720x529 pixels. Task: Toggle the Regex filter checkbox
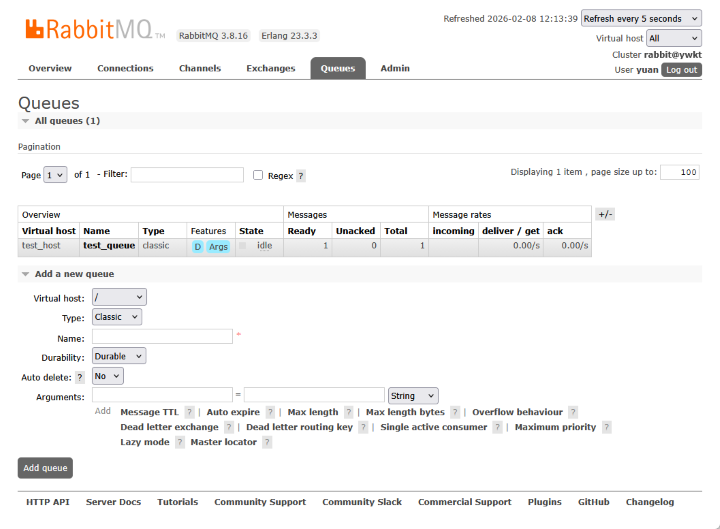[258, 175]
